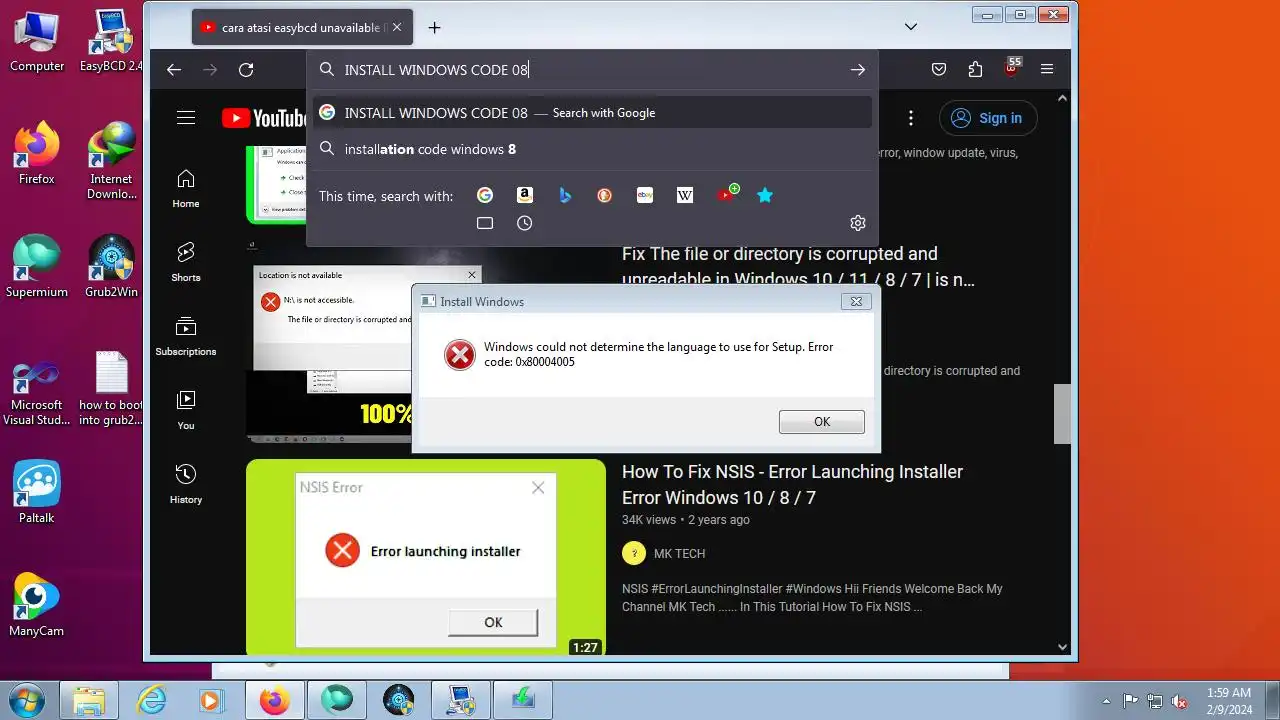
Task: Open Windows Media Player from the taskbar
Action: click(x=213, y=700)
